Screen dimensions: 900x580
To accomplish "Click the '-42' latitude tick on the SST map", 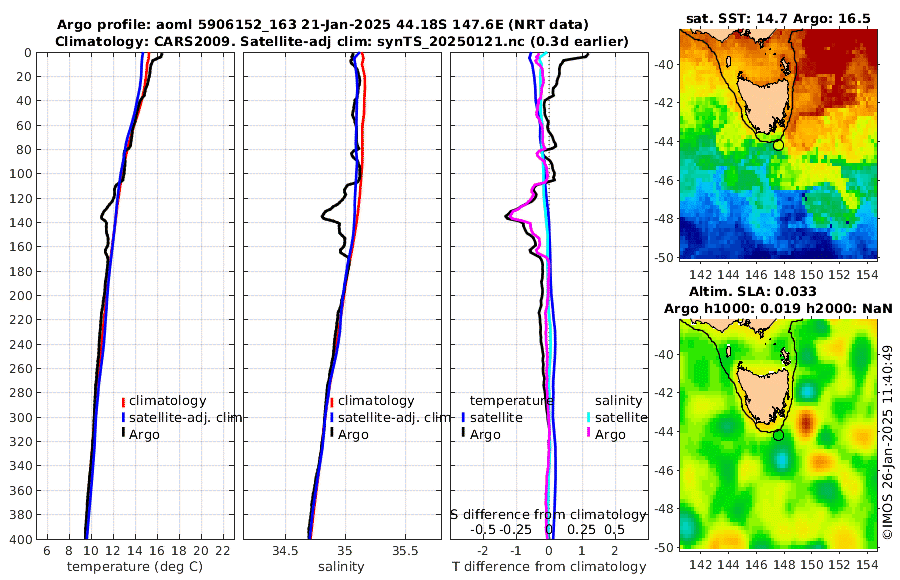I will pyautogui.click(x=665, y=103).
